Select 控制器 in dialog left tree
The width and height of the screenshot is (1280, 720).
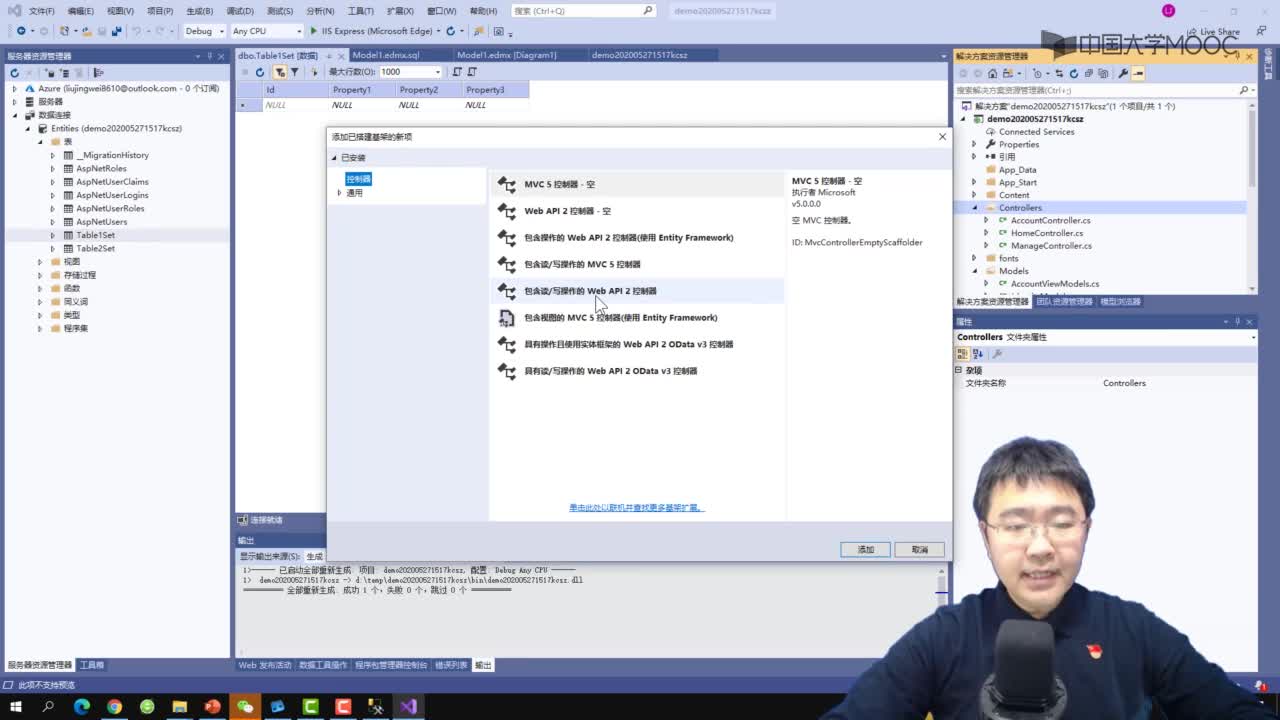coord(358,179)
